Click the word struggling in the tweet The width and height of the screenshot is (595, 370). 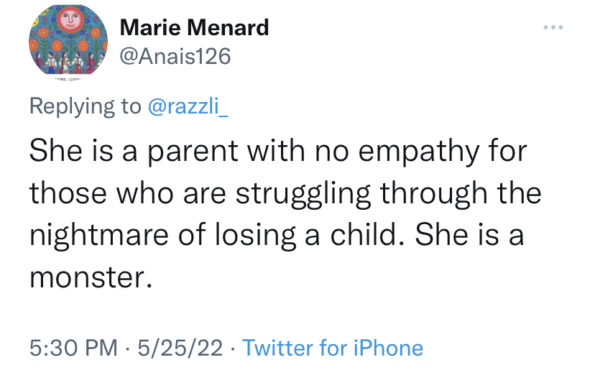pos(303,194)
